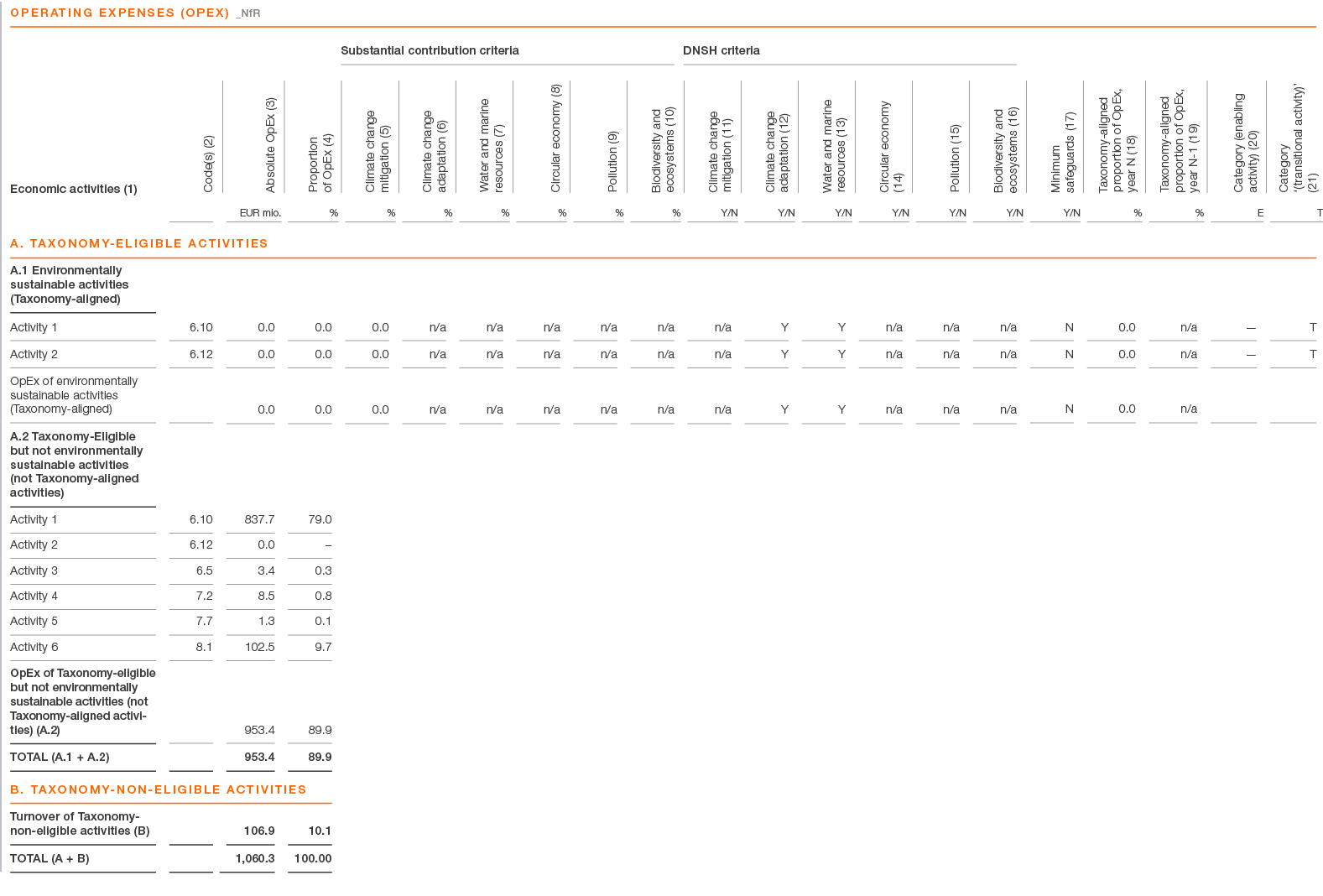Image resolution: width=1323 pixels, height=896 pixels.
Task: Click the 'Activity 6' row label
Action: tap(34, 647)
